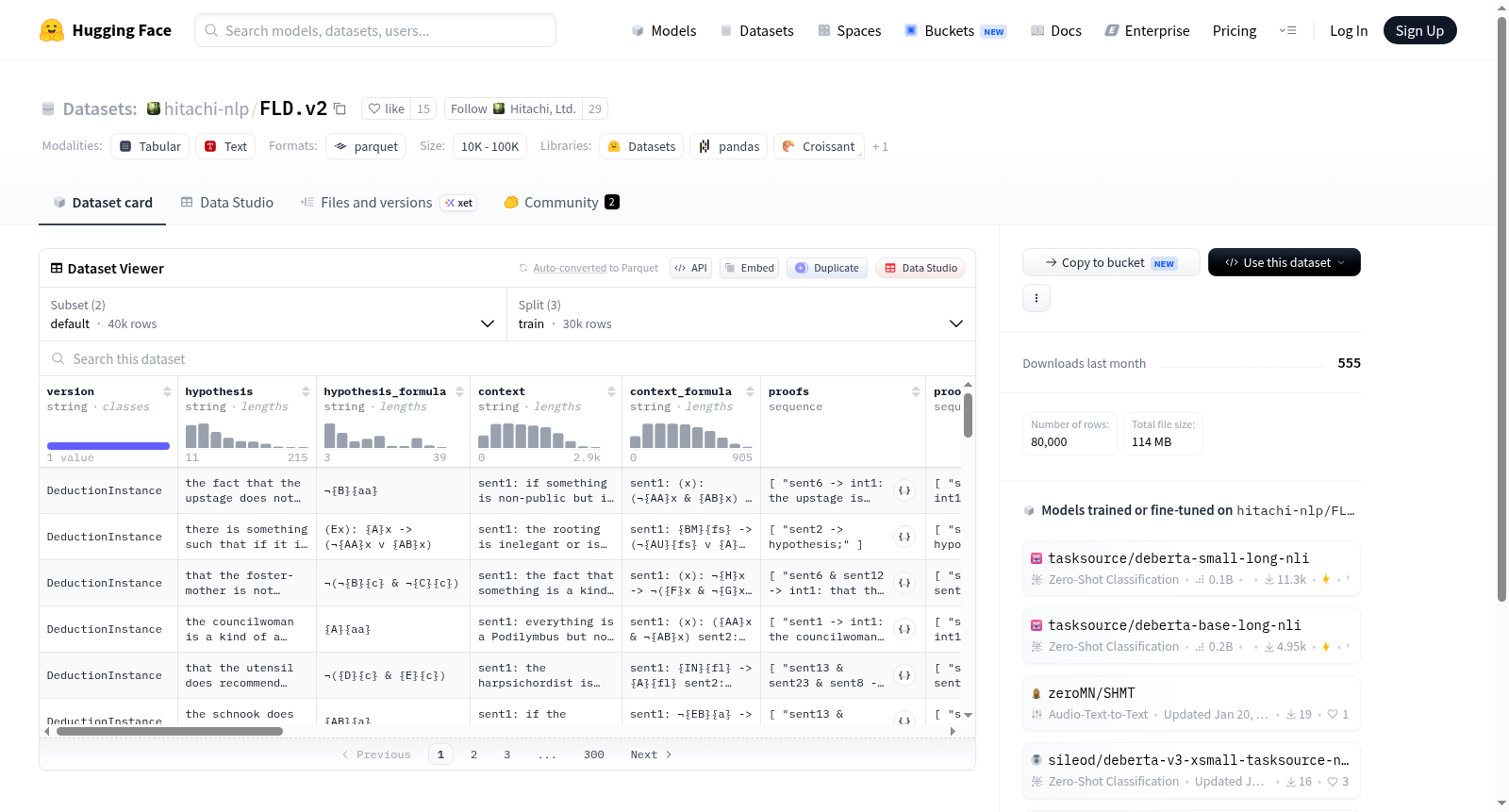Open the Docs nav item
This screenshot has width=1509, height=812.
[1056, 30]
